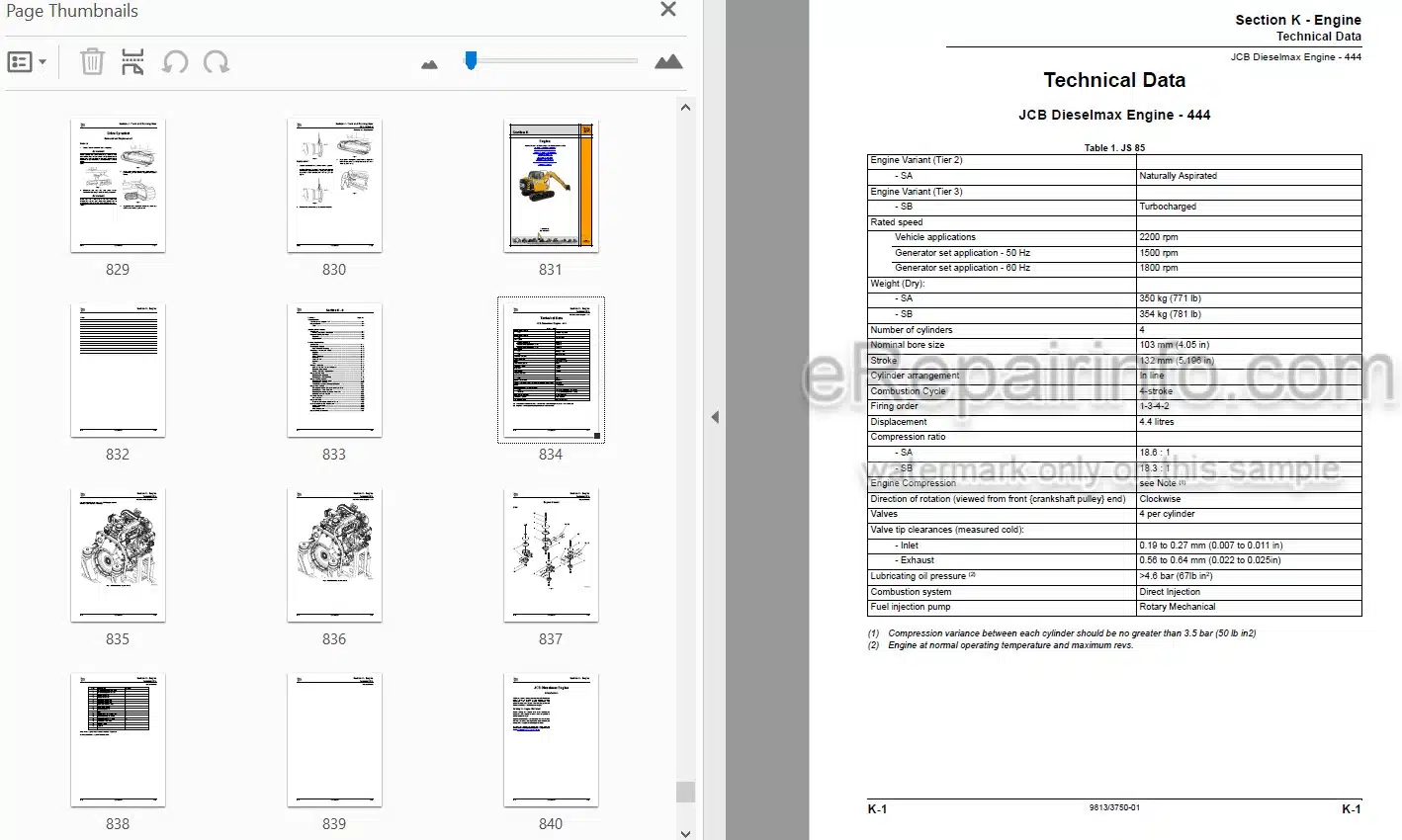This screenshot has width=1402, height=840.
Task: Select blank page 839 thumbnail
Action: coord(334,740)
